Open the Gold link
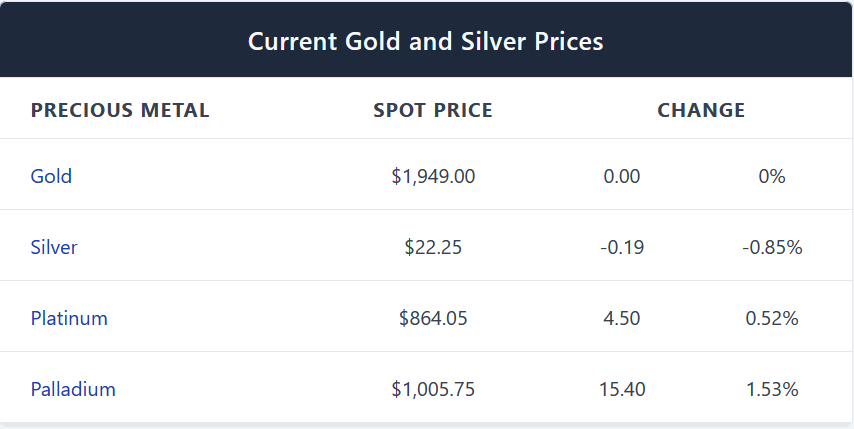 pos(51,176)
